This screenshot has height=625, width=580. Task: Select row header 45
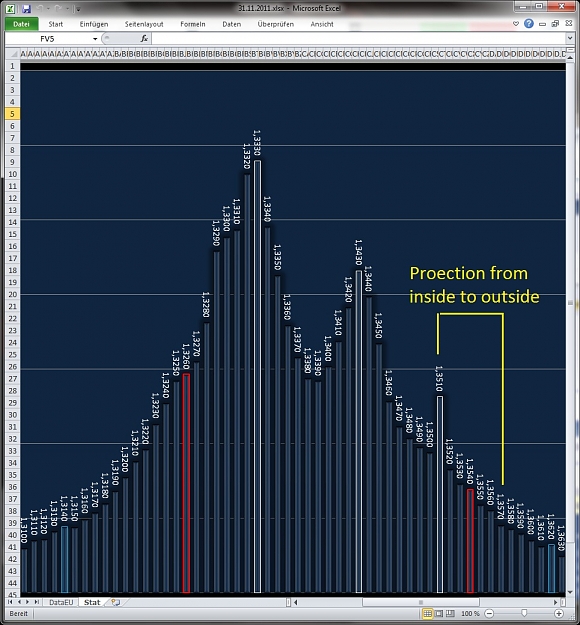coord(12,594)
